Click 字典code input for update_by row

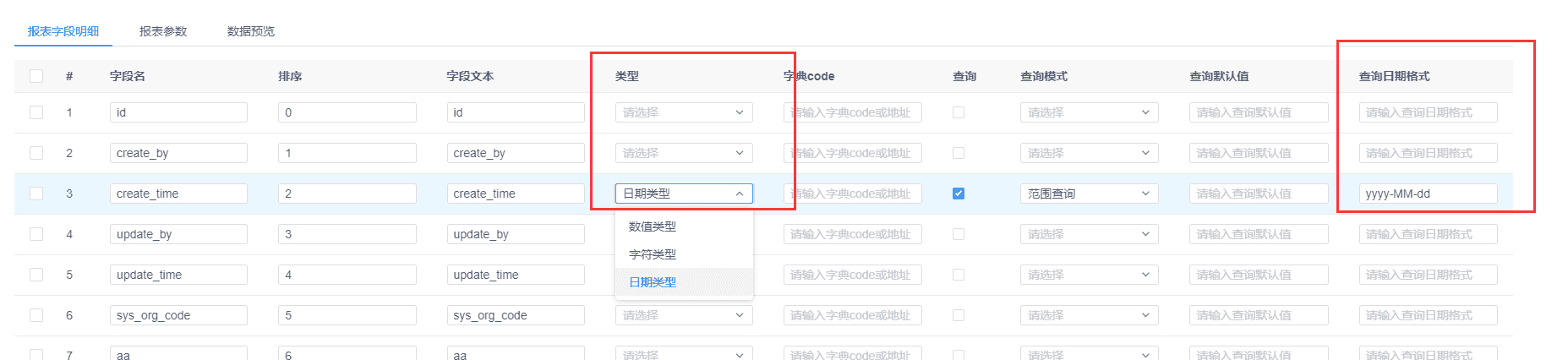click(x=853, y=234)
